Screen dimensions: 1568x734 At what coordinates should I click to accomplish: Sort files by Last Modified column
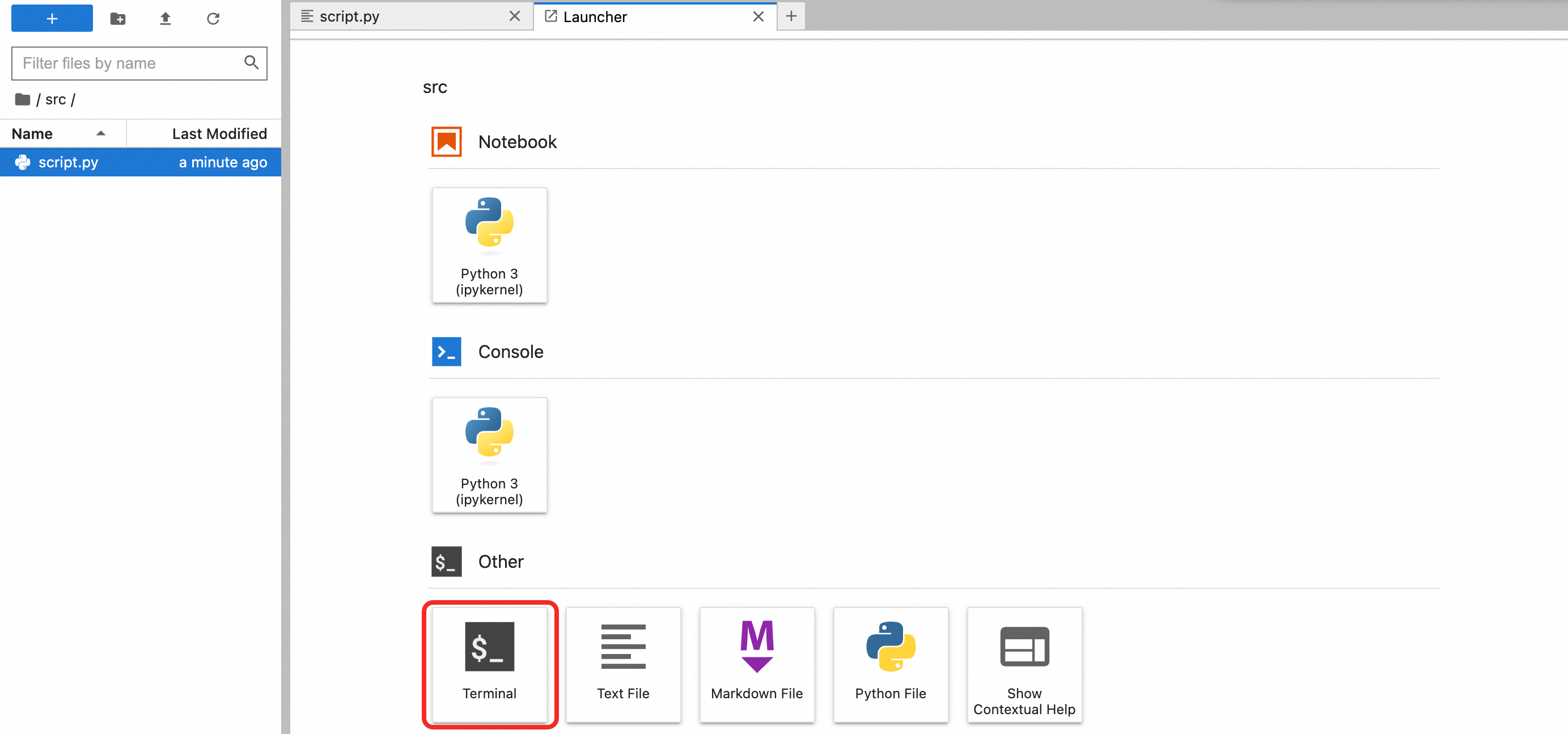204,133
